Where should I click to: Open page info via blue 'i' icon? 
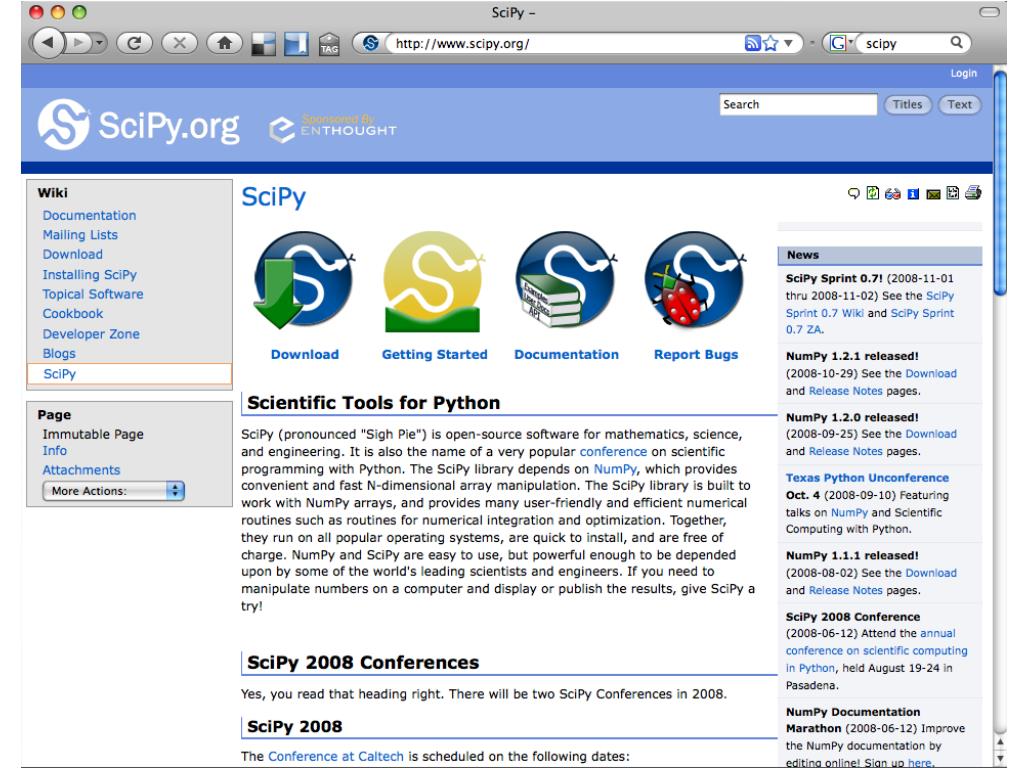(913, 193)
